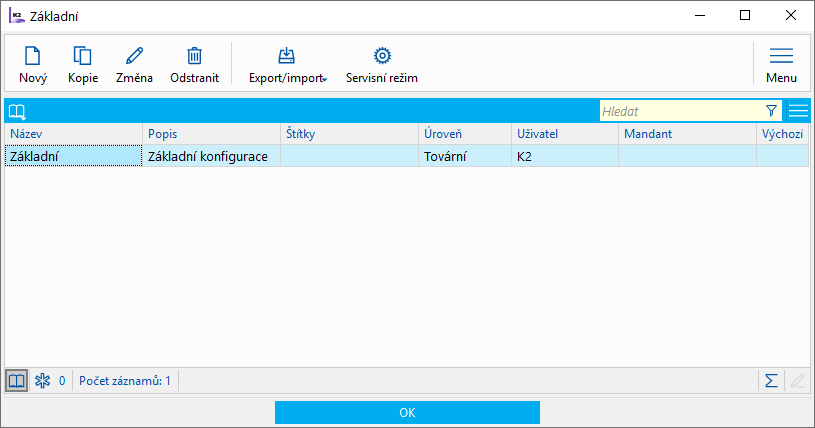
Task: Select the K2 user cell
Action: pyautogui.click(x=564, y=156)
